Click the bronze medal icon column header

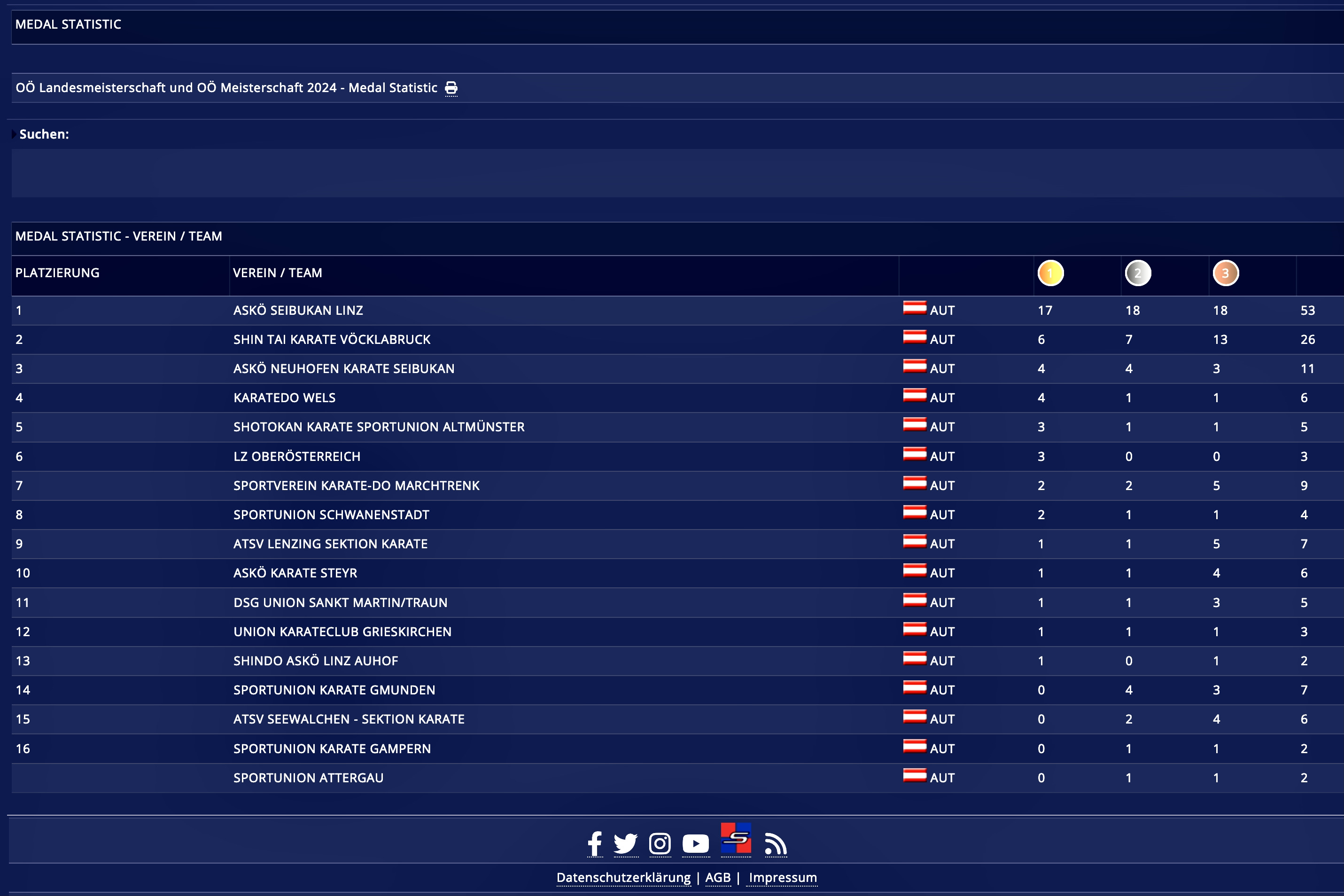[1225, 273]
